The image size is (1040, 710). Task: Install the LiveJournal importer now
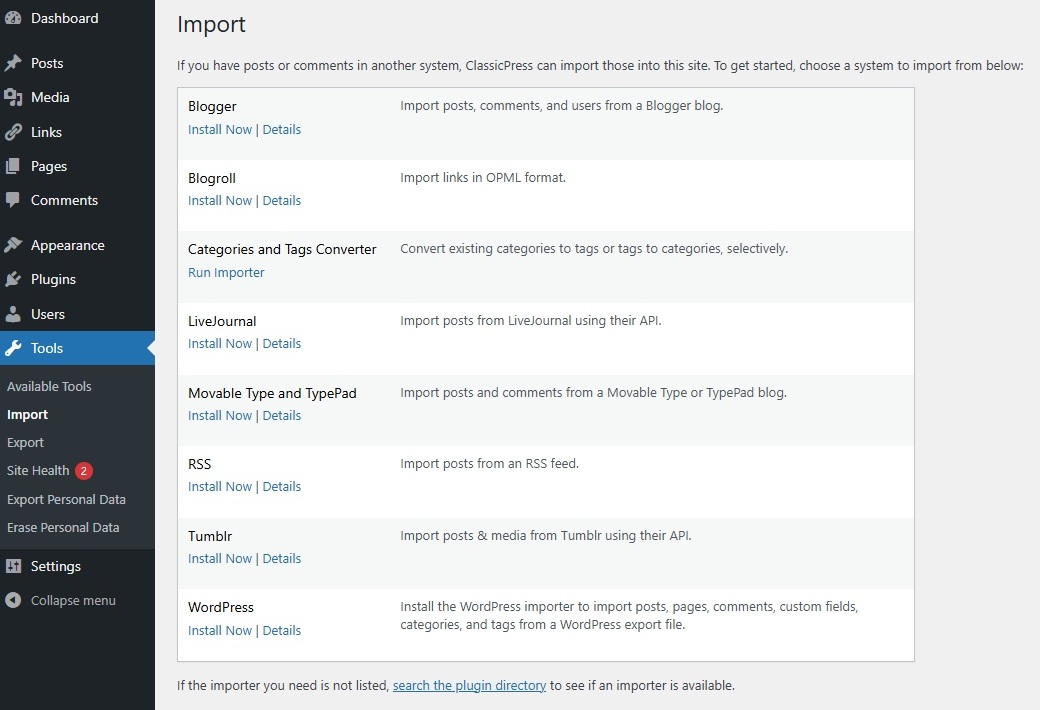(220, 344)
